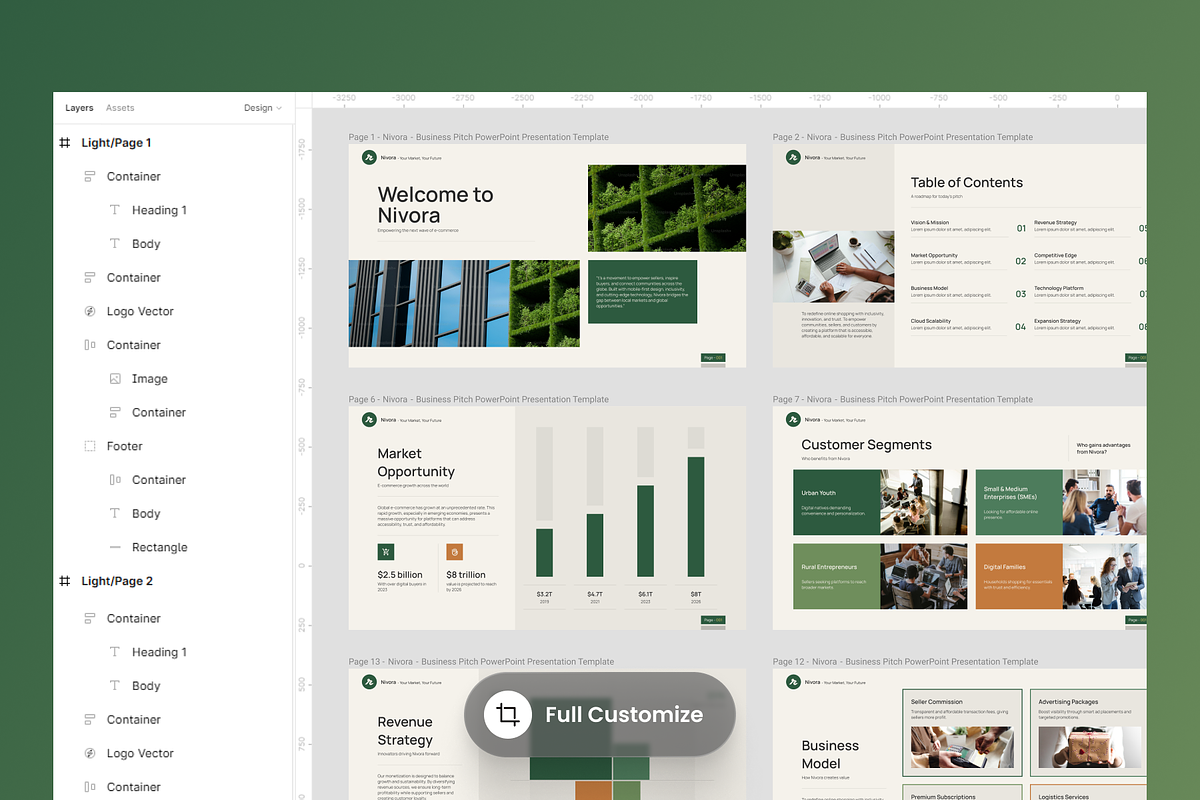Viewport: 1200px width, 800px height.
Task: Select the Page 13 frame label on canvas
Action: (481, 661)
